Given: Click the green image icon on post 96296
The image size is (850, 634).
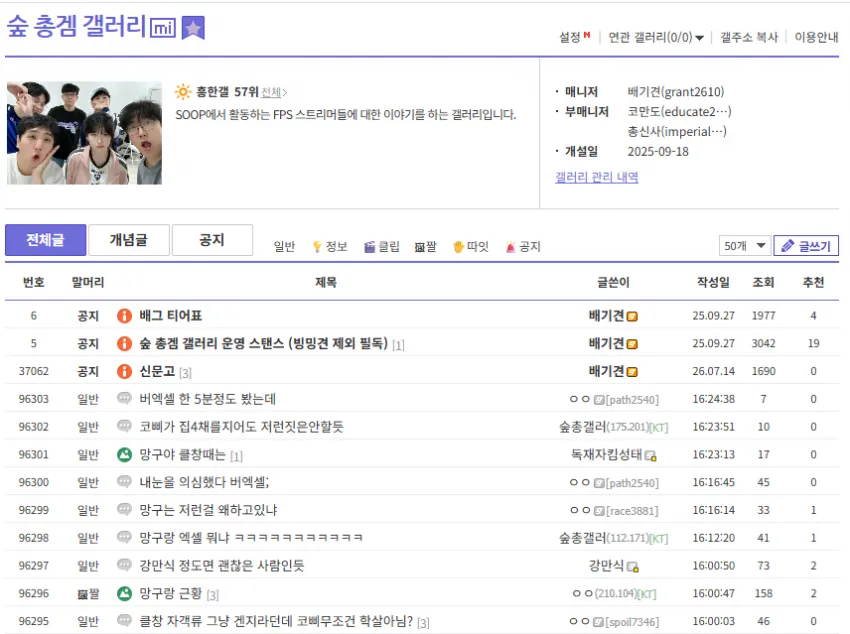Looking at the screenshot, I should [124, 593].
